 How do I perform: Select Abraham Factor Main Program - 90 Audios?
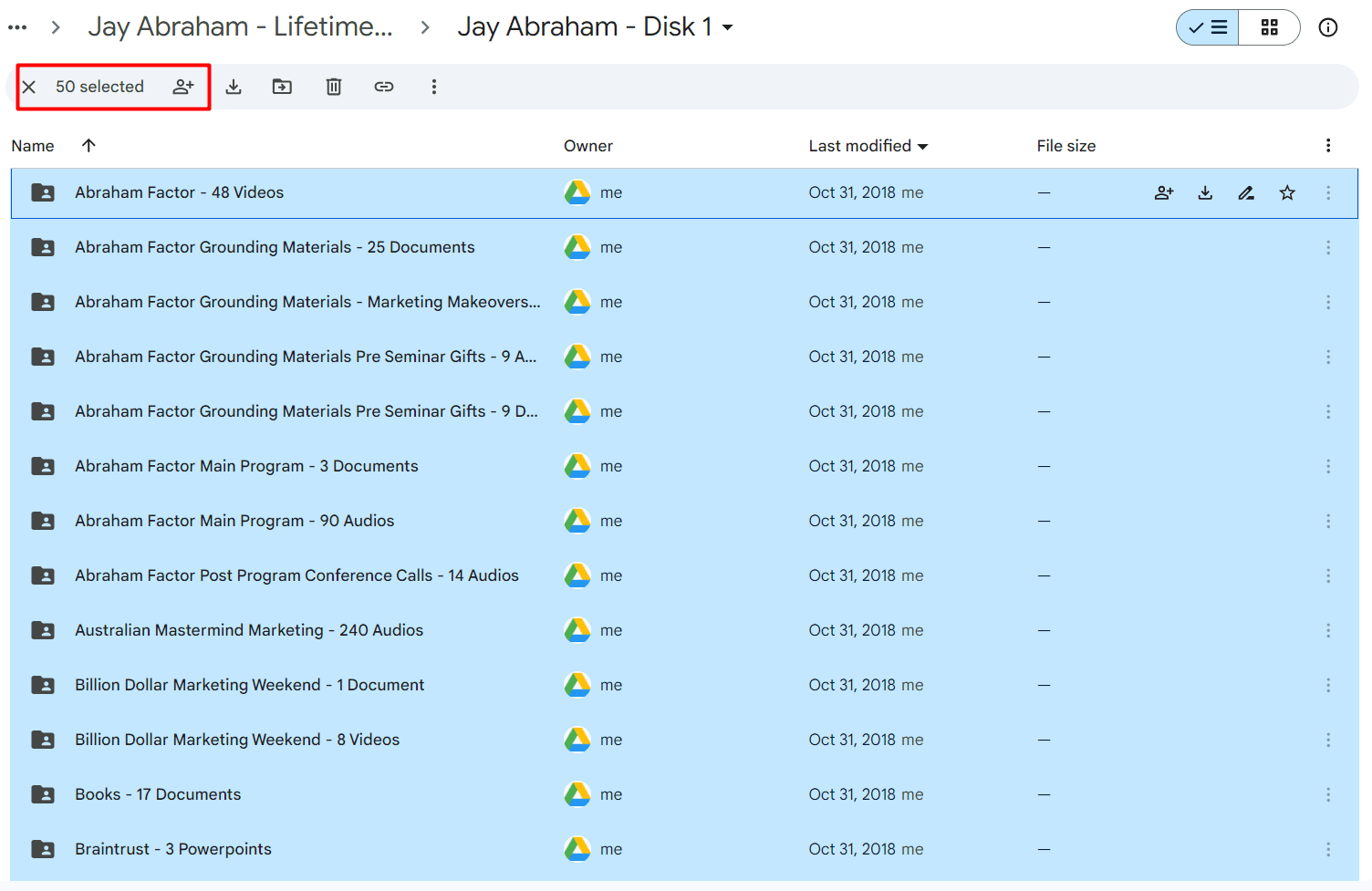pyautogui.click(x=684, y=521)
